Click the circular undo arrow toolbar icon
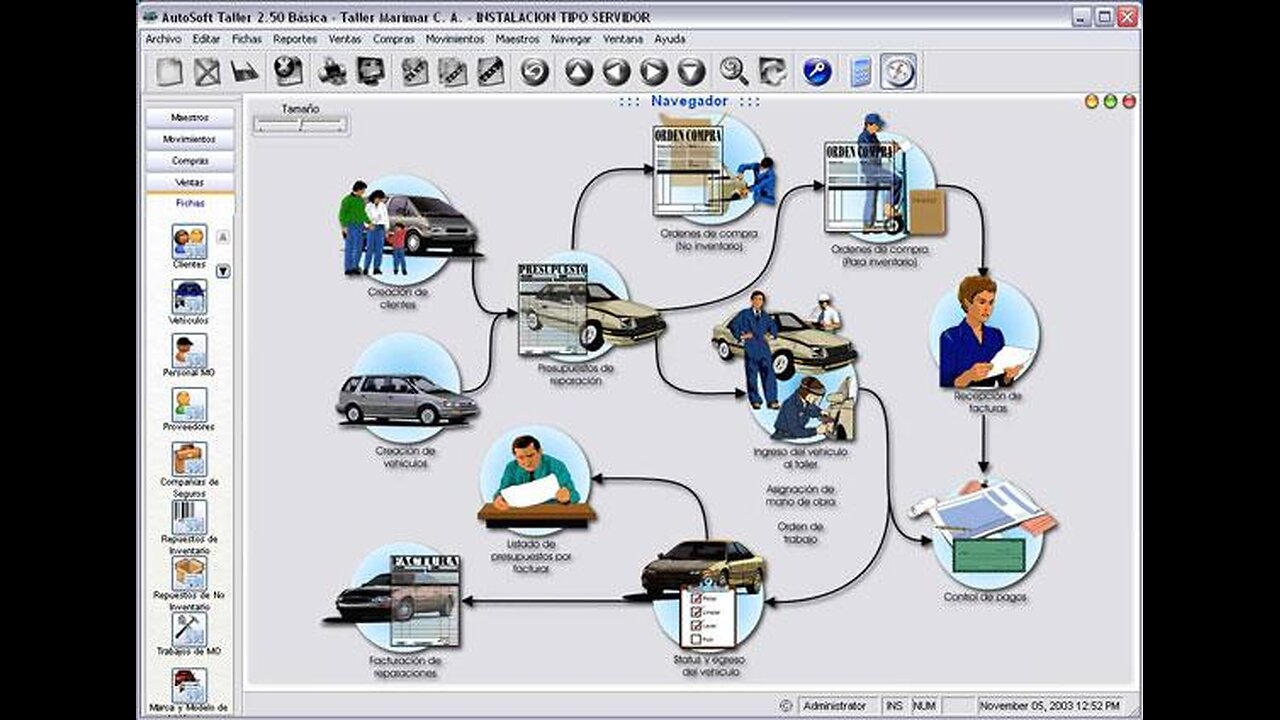The image size is (1280, 720). pos(535,71)
